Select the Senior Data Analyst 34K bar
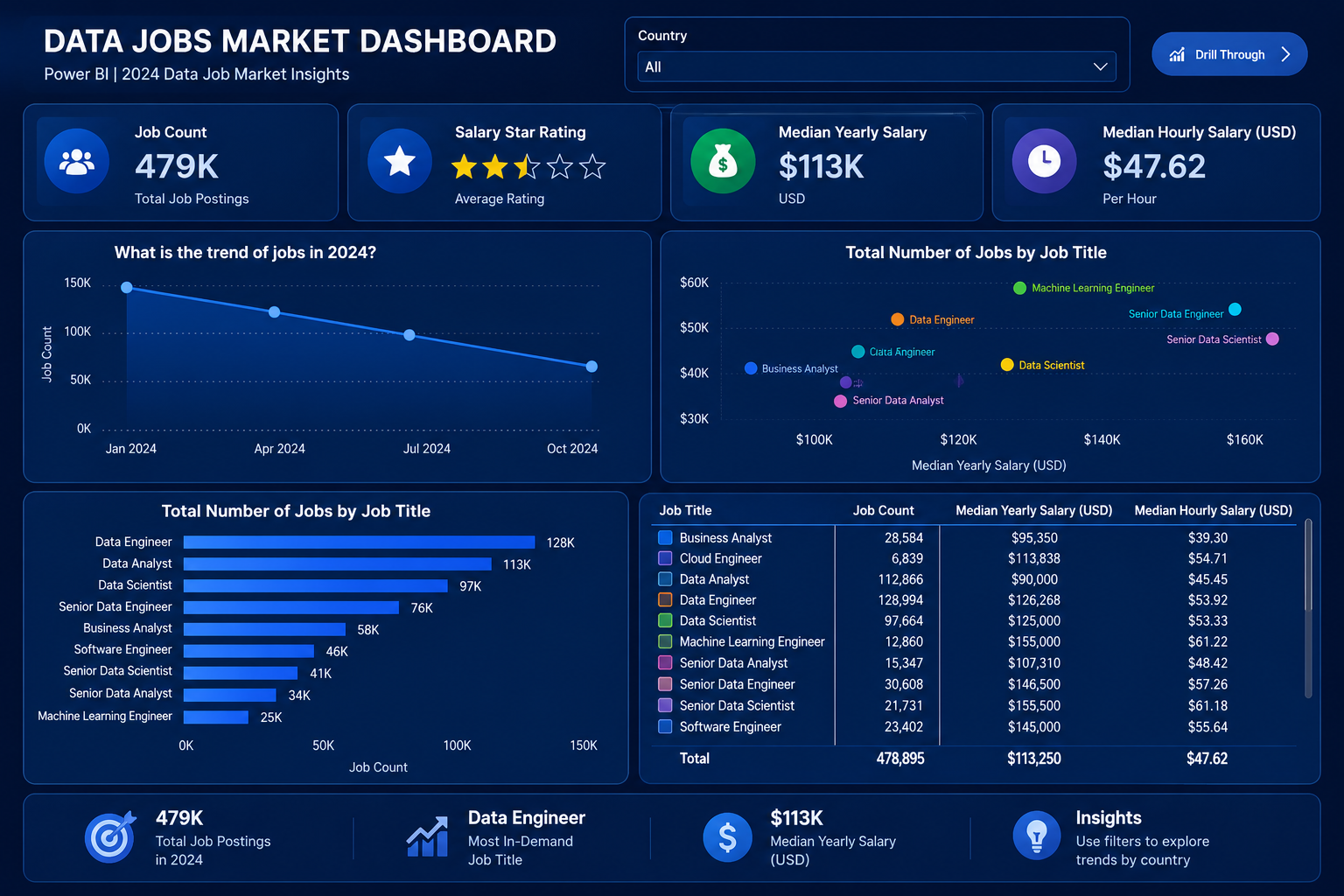Viewport: 1344px width, 896px height. click(230, 695)
